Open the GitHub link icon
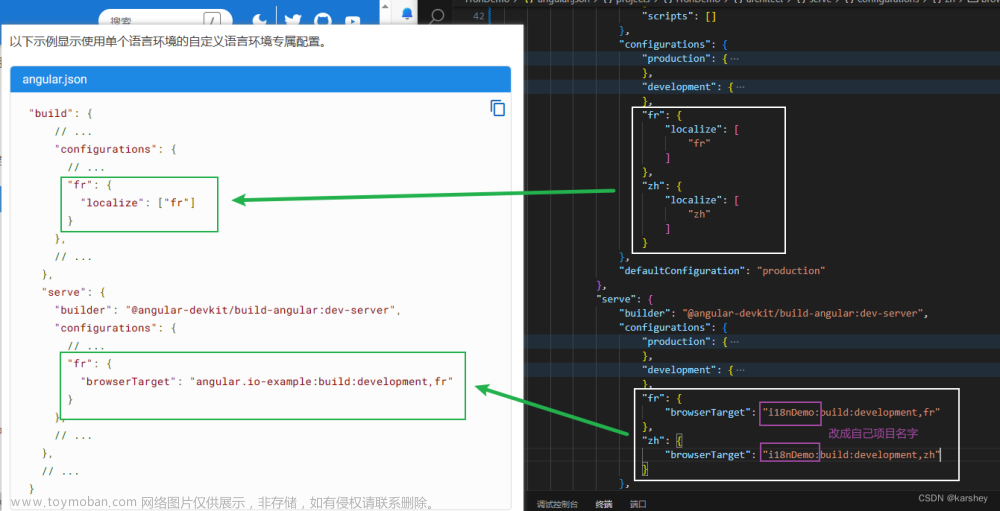Viewport: 1000px width, 511px height. tap(323, 20)
